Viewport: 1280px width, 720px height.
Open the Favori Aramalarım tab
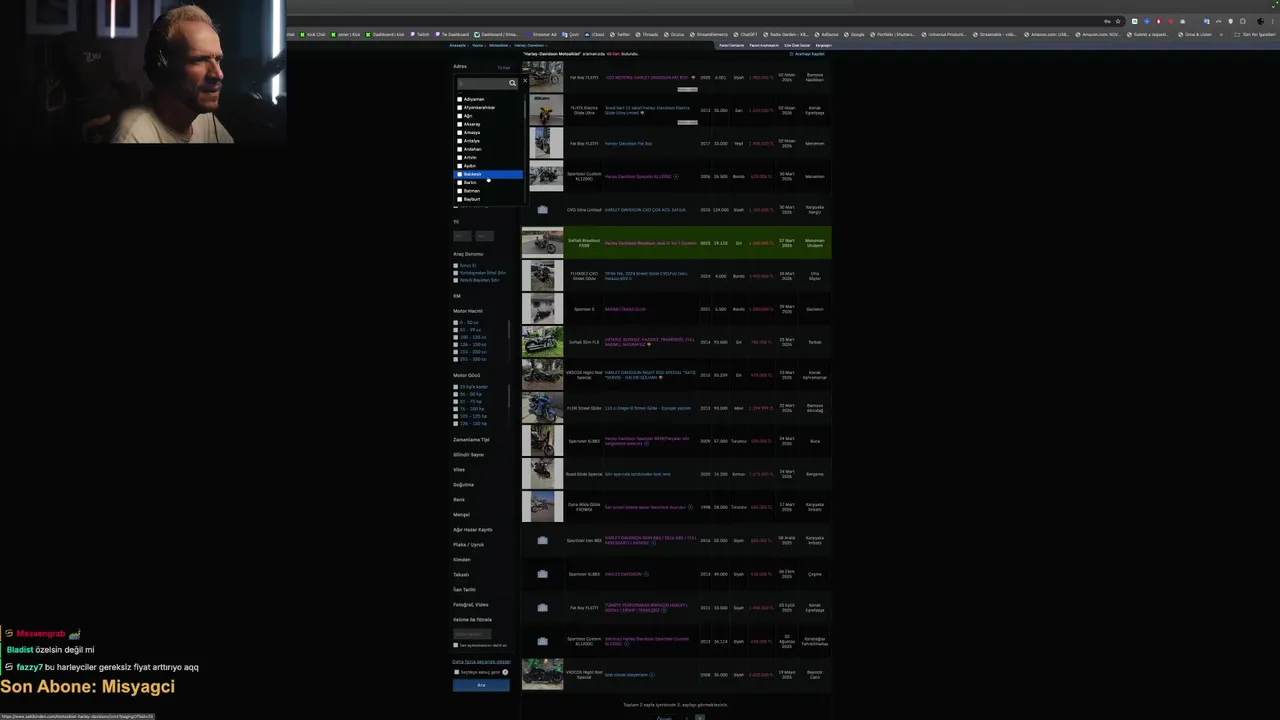click(764, 45)
